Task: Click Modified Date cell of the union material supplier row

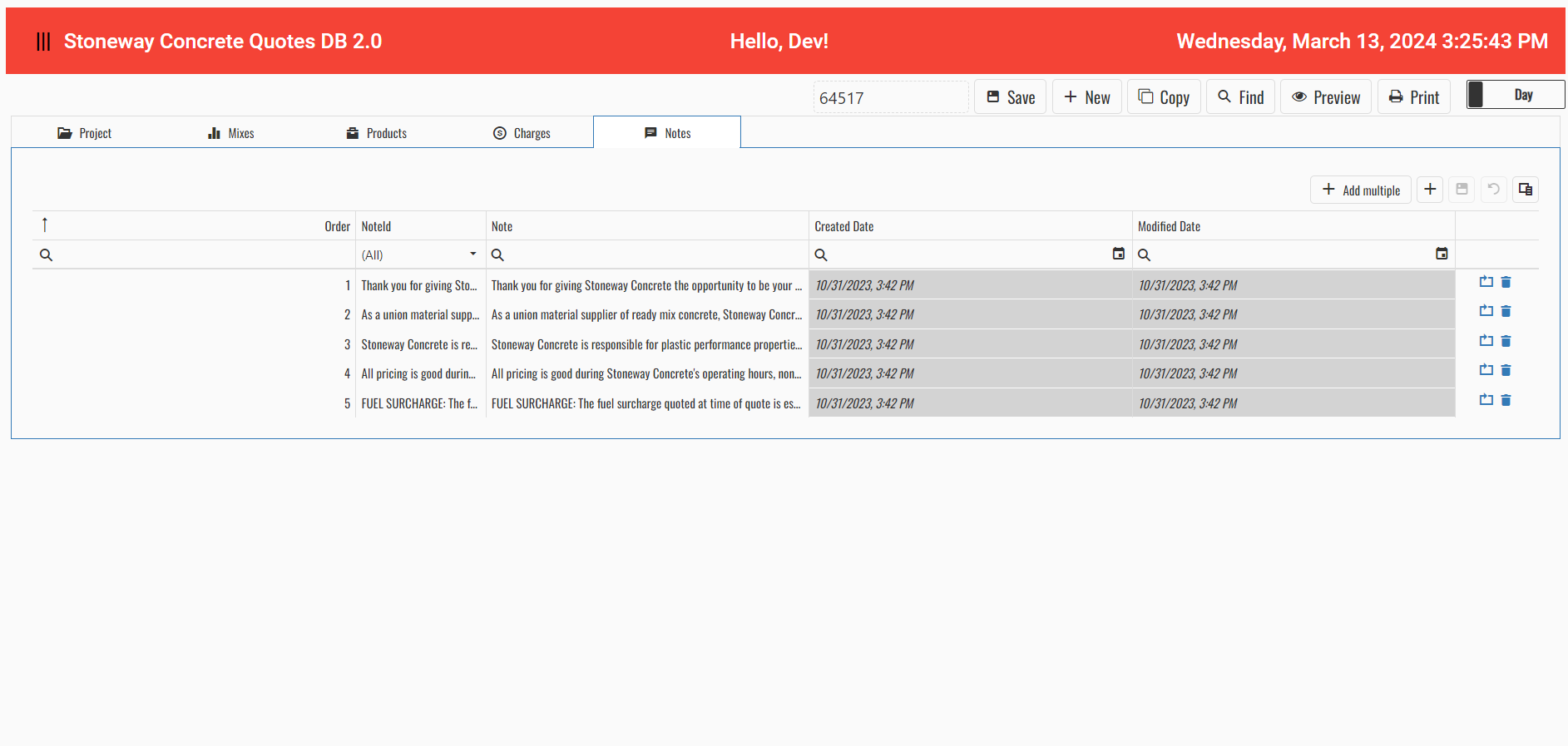Action: (1293, 314)
